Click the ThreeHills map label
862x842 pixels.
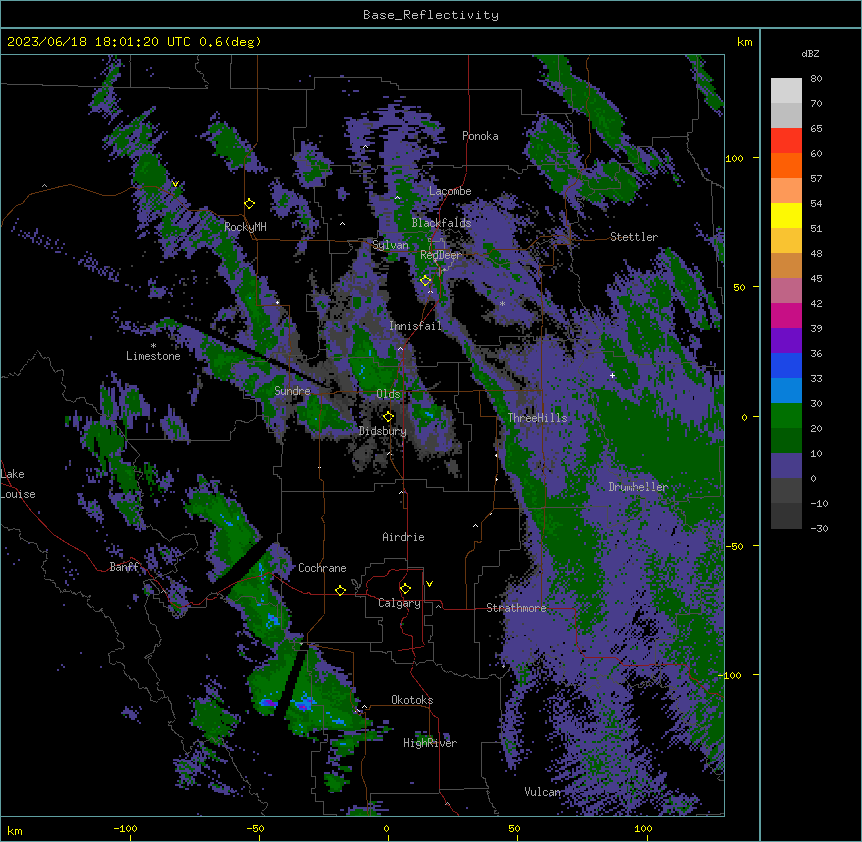537,418
